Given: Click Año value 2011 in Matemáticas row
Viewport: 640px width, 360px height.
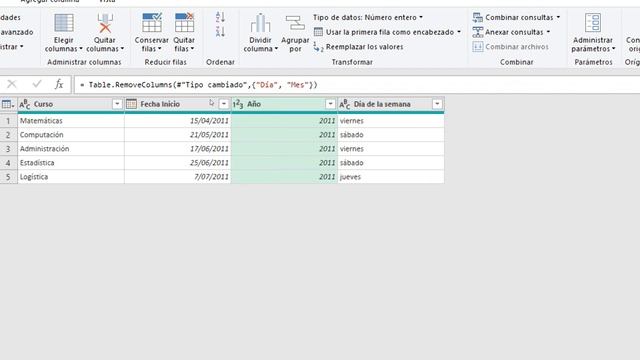Looking at the screenshot, I should click(x=284, y=121).
